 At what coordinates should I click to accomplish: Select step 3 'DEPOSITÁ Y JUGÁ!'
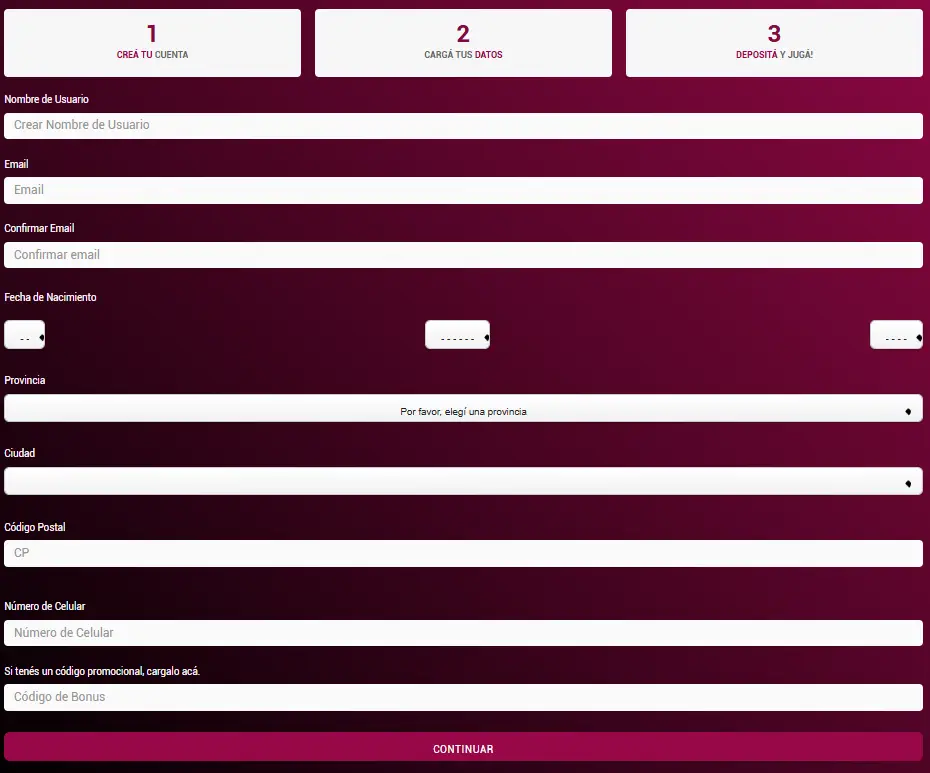773,42
